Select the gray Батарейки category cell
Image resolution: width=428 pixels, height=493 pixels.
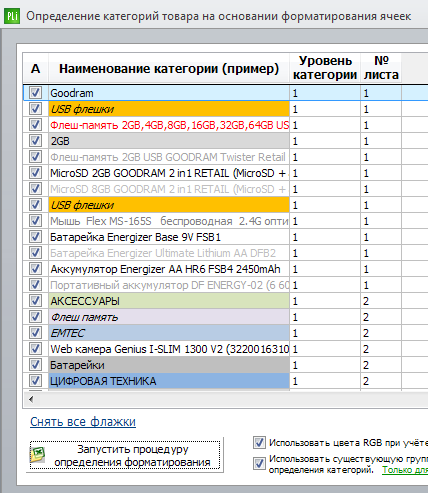click(169, 365)
